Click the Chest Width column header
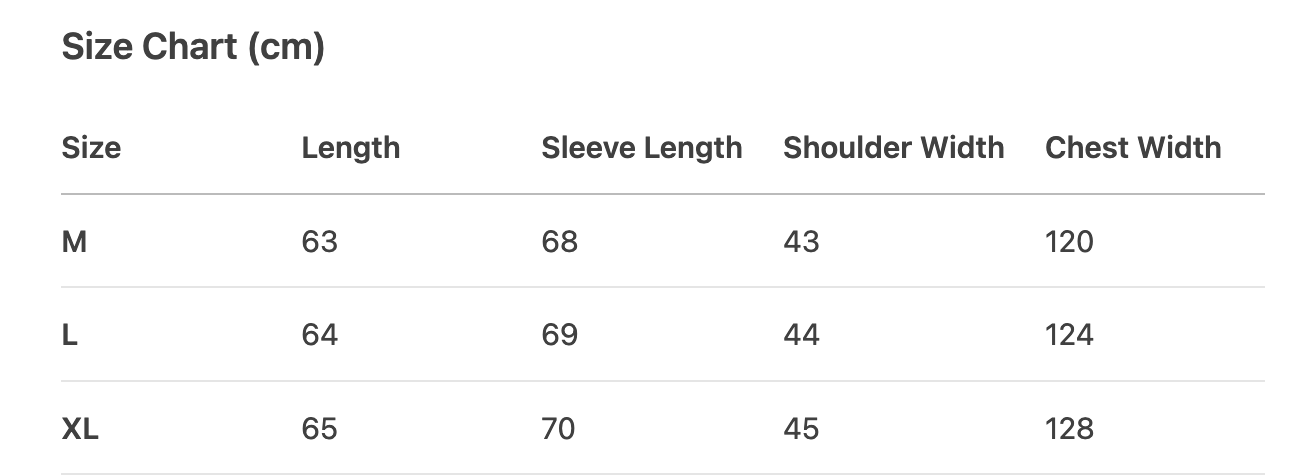 tap(1133, 148)
